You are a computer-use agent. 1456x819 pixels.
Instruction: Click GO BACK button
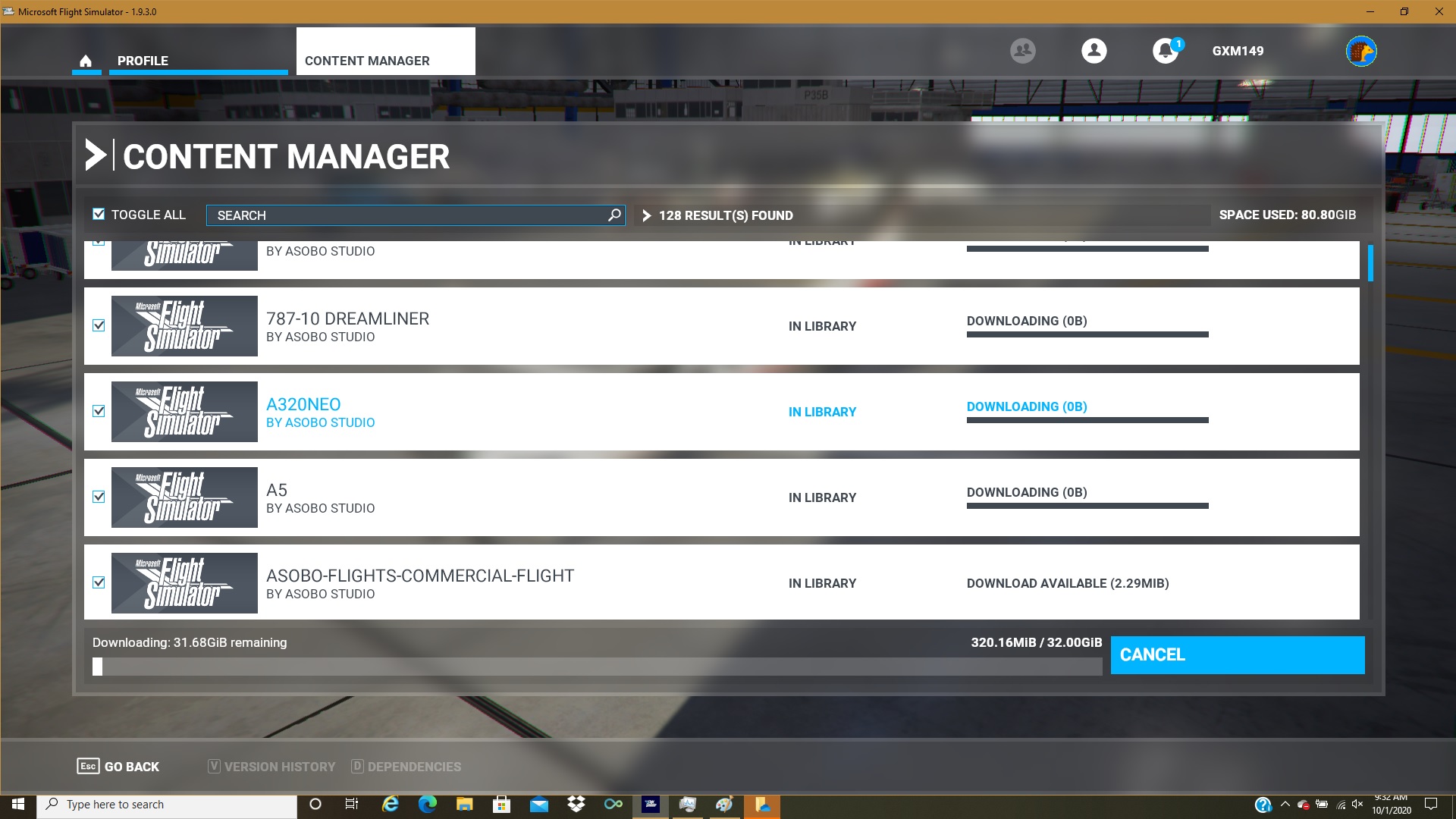pos(118,767)
